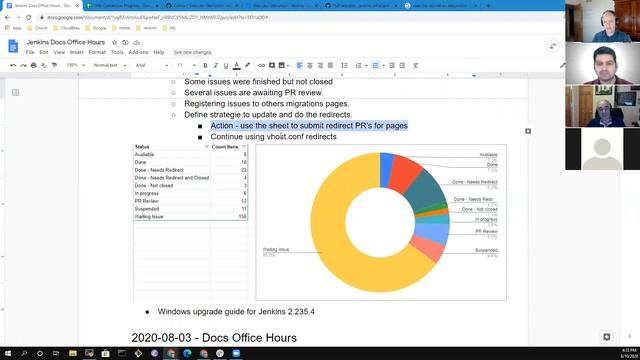Click the Move document folder icon
The height and width of the screenshot is (360, 640).
pyautogui.click(x=125, y=42)
